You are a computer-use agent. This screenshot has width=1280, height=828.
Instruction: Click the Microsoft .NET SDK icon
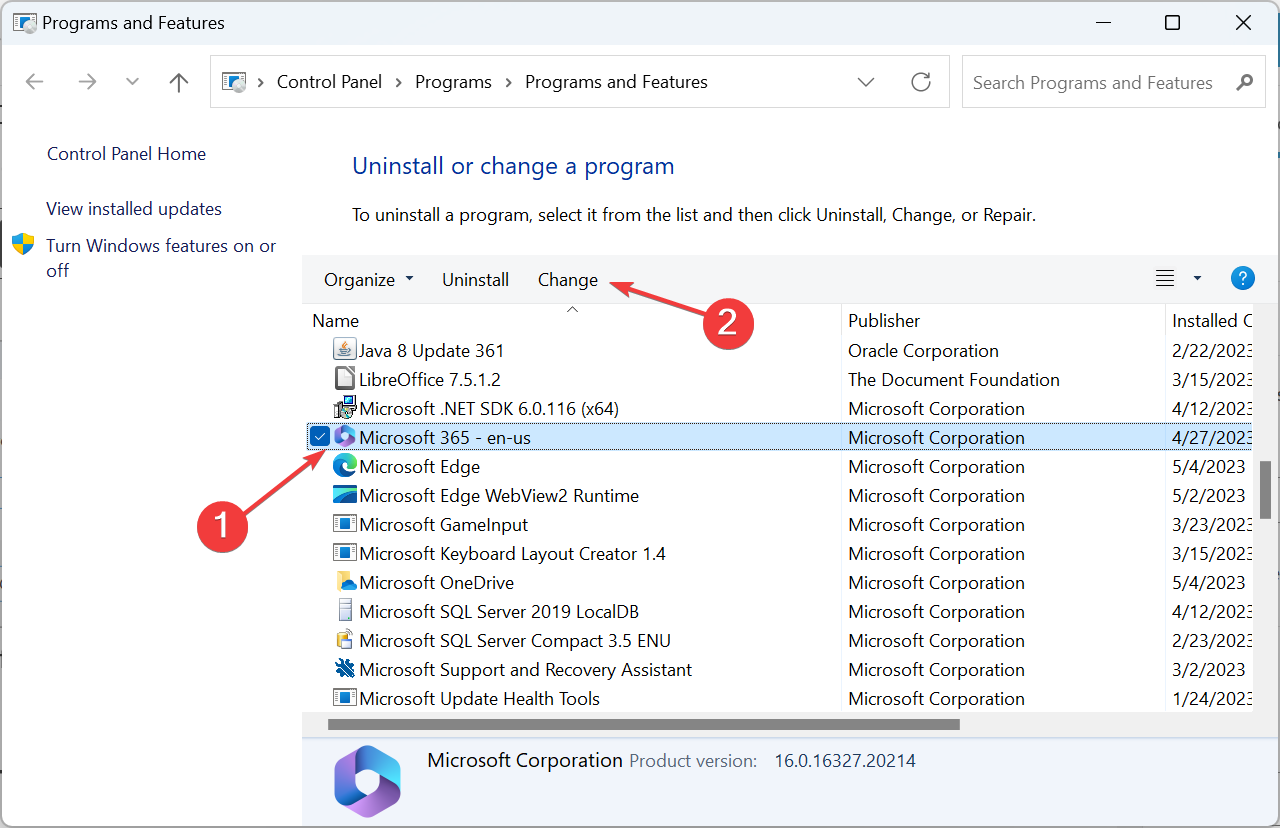345,407
